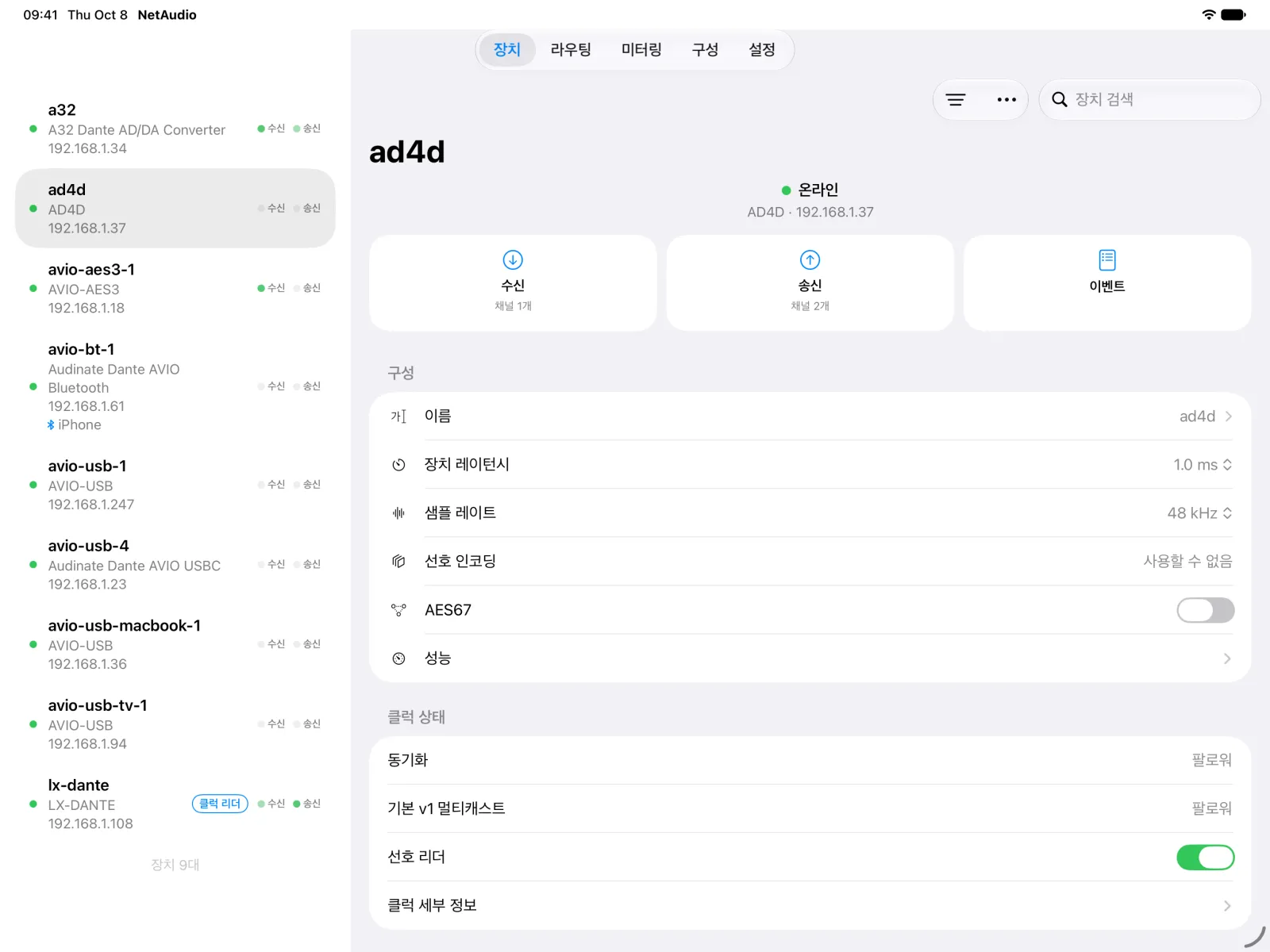Tap the search magnifier icon
The image size is (1270, 952).
[1059, 100]
